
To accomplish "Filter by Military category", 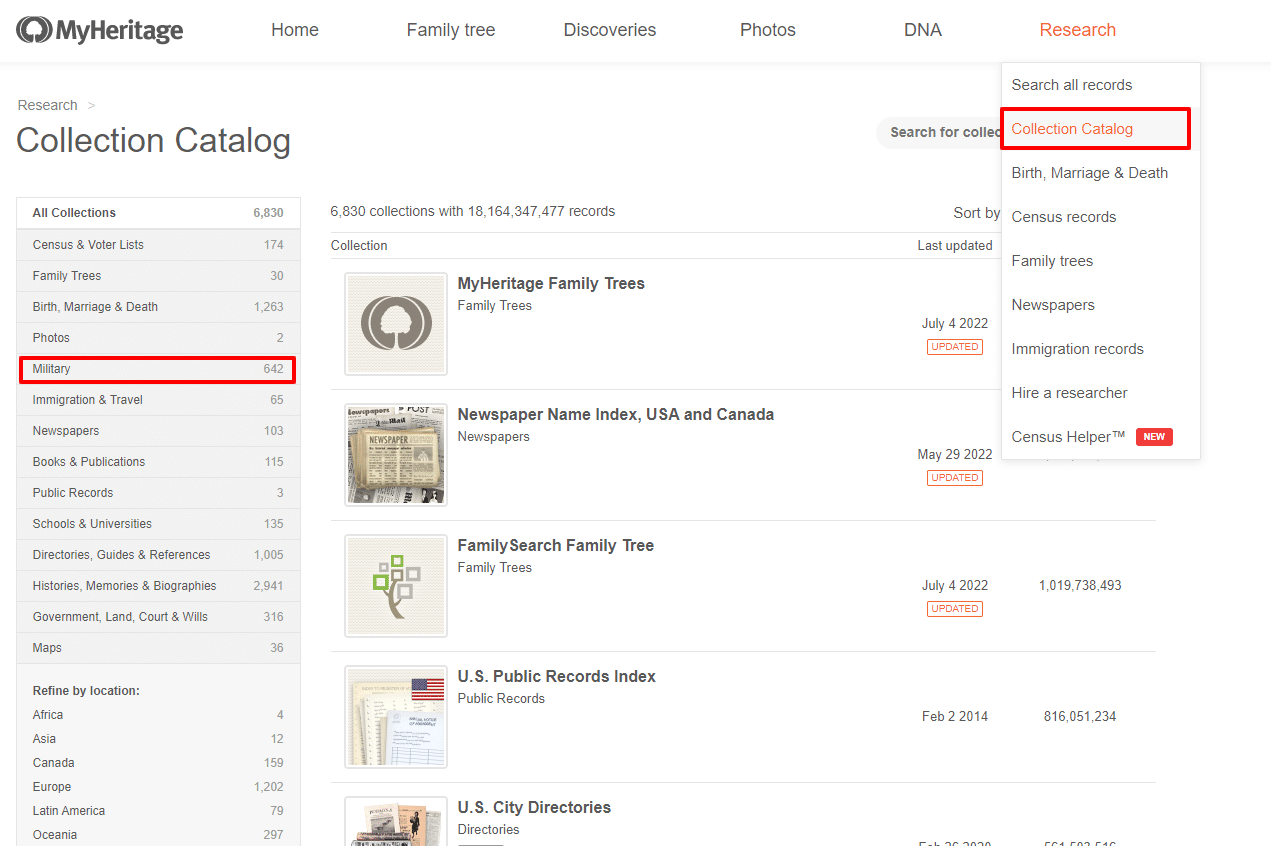I will [158, 369].
